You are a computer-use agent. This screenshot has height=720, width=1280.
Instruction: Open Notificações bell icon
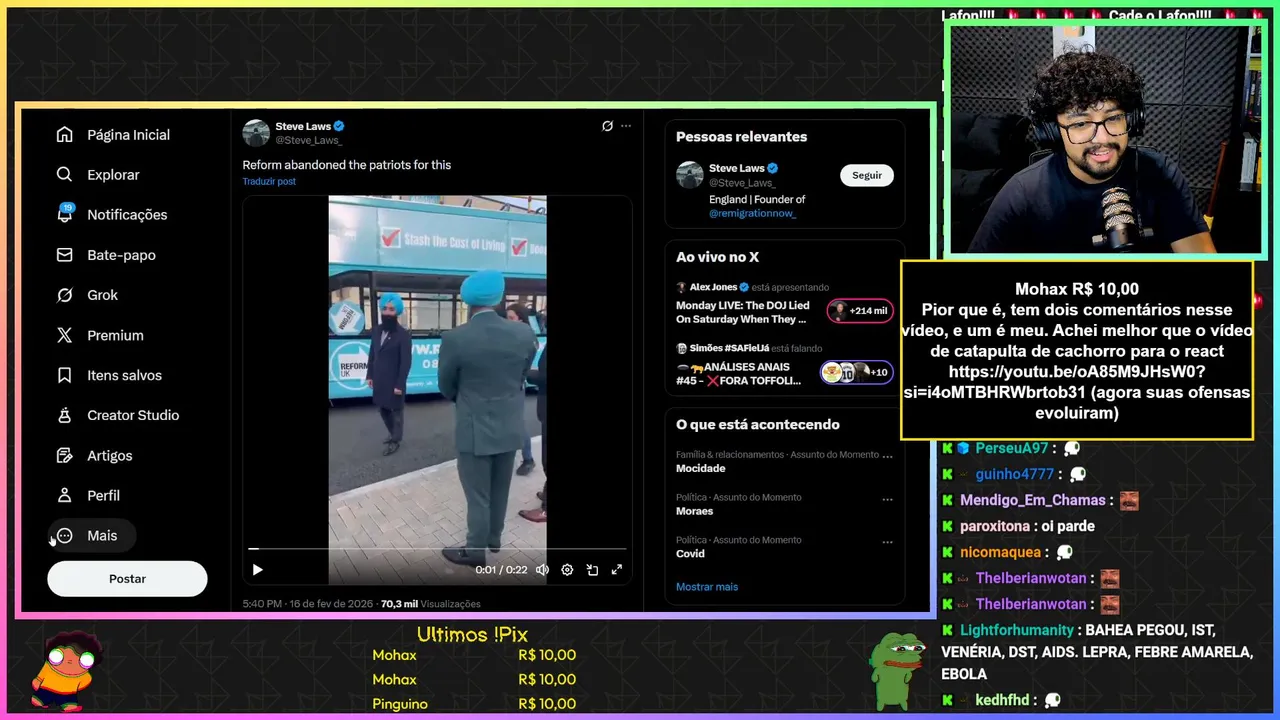coord(65,214)
